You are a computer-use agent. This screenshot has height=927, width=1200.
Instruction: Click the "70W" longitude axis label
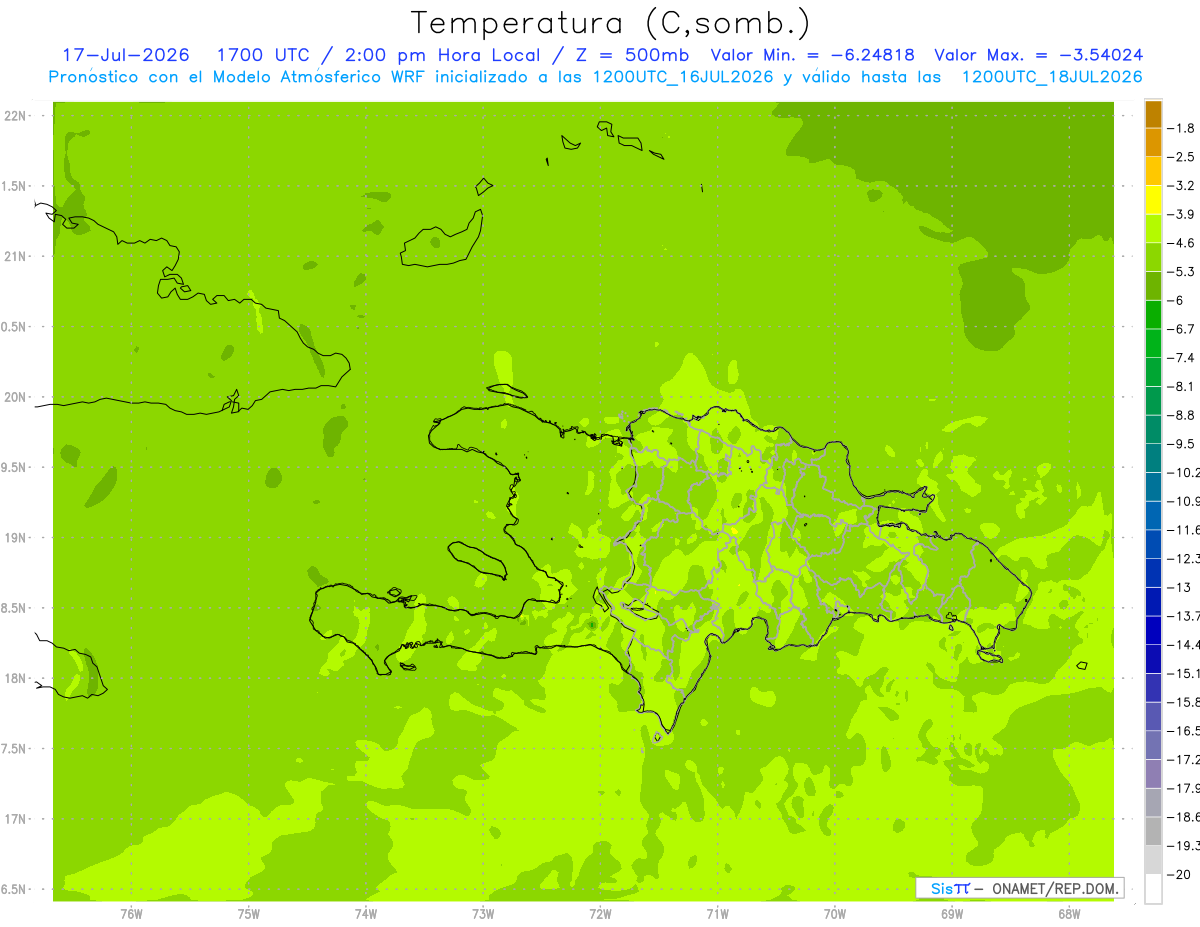835,912
